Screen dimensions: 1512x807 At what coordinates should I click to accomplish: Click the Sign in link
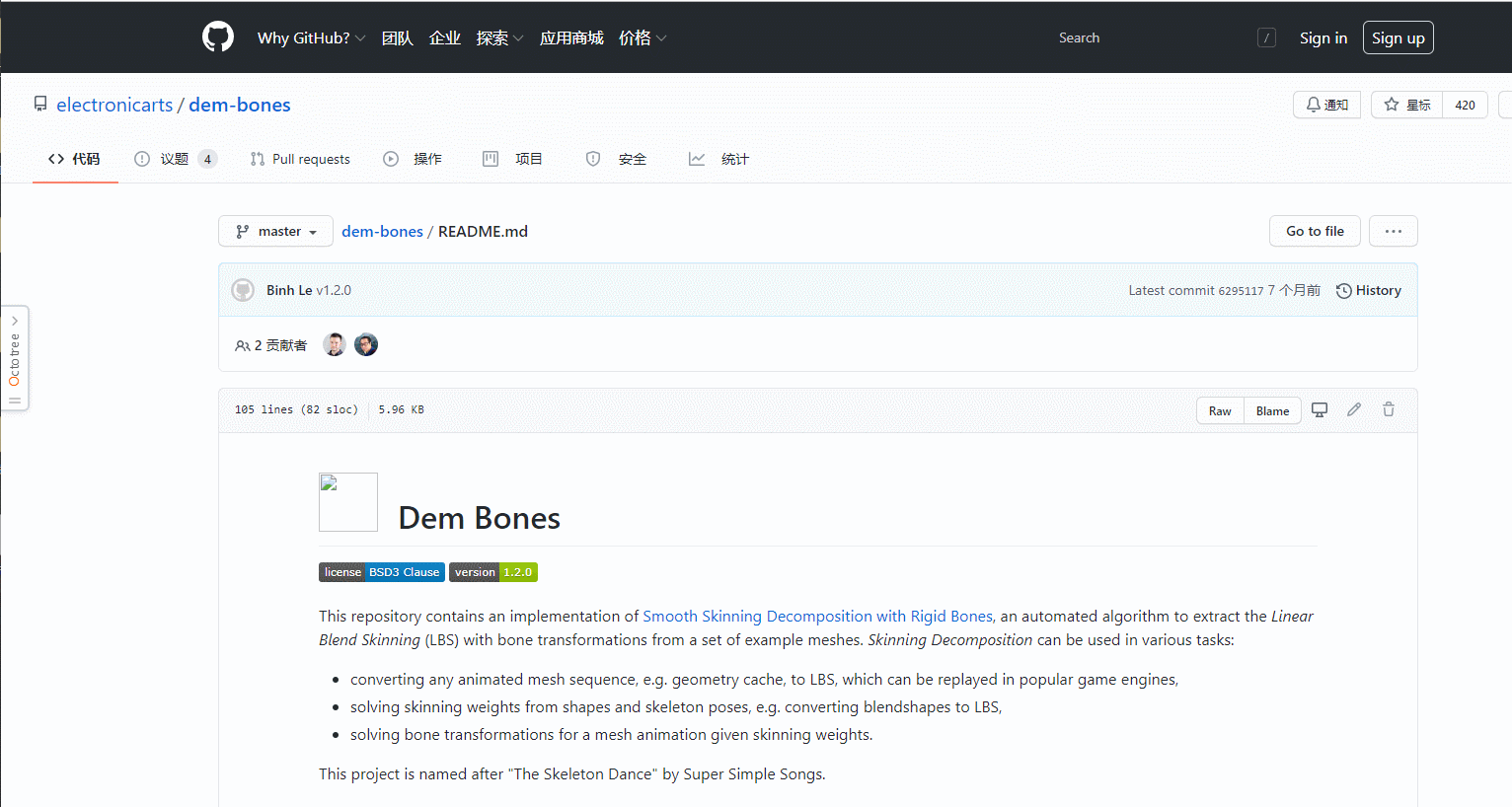point(1323,37)
